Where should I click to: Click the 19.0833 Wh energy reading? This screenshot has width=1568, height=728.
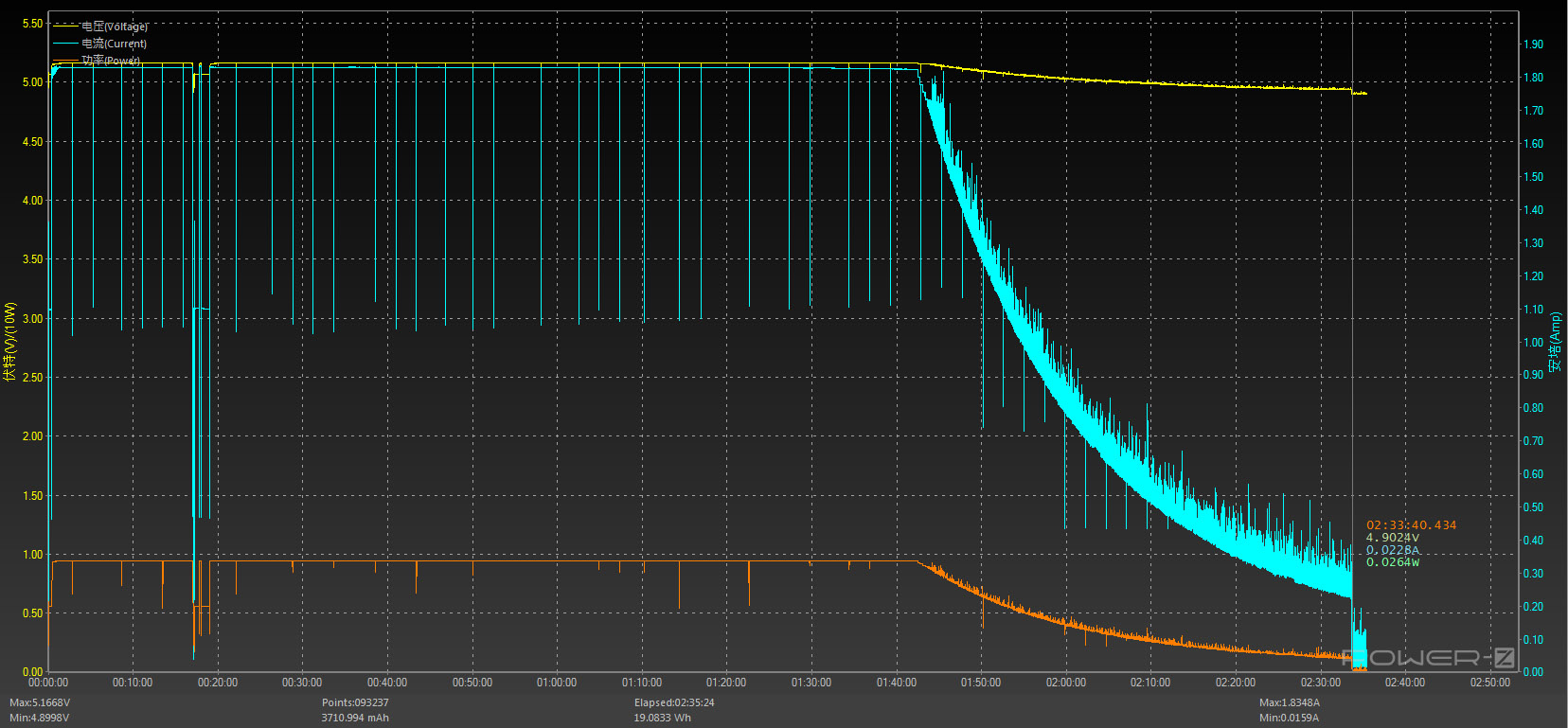point(662,718)
